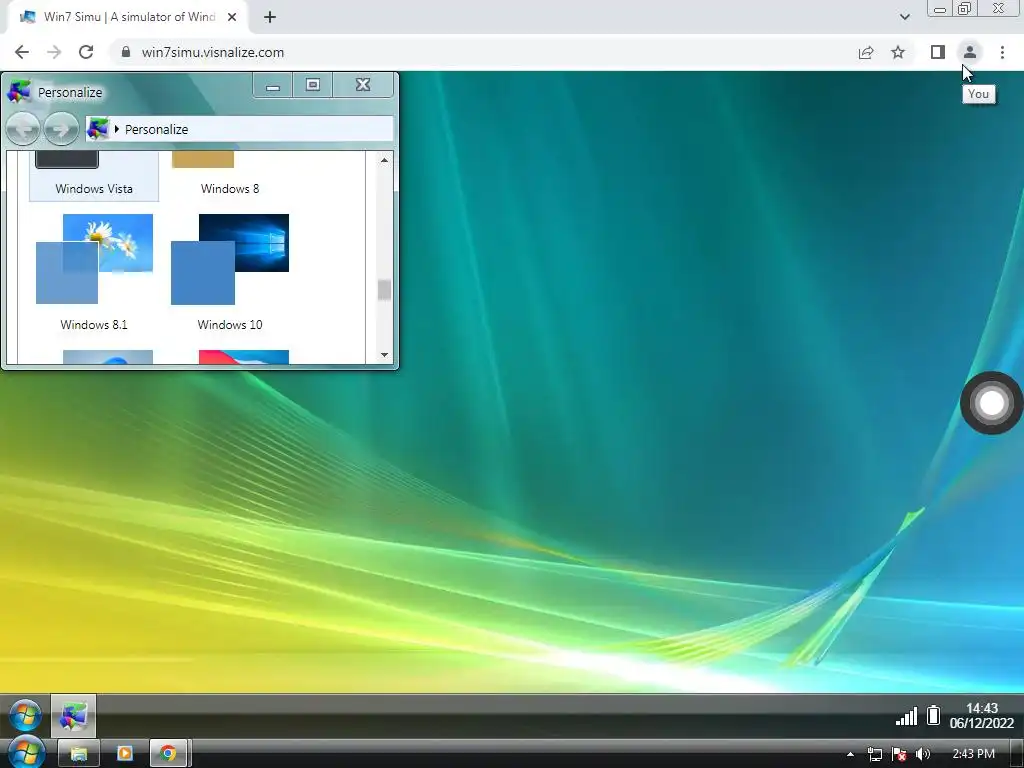Click the Chrome back button
The height and width of the screenshot is (768, 1024).
22,52
